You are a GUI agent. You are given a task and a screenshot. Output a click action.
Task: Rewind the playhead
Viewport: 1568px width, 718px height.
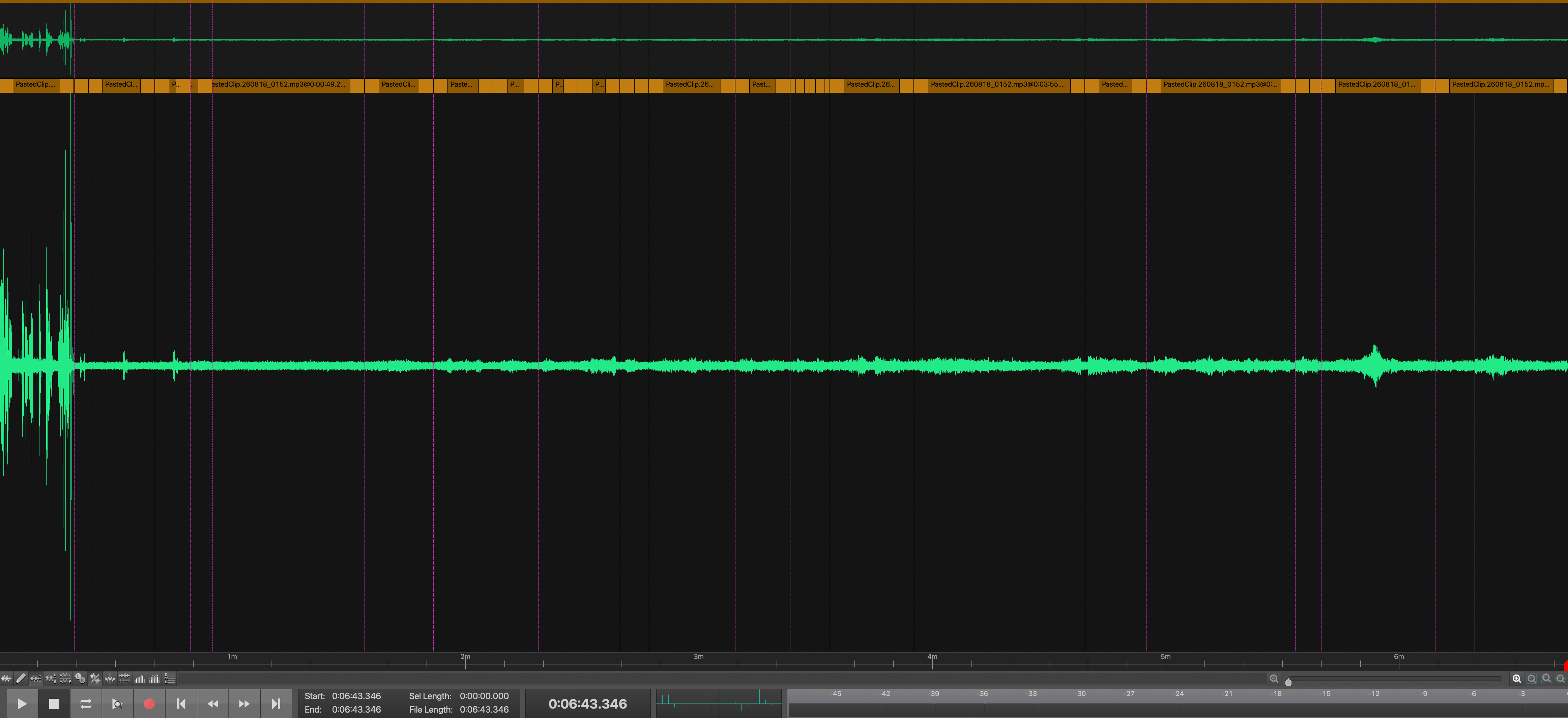[212, 704]
